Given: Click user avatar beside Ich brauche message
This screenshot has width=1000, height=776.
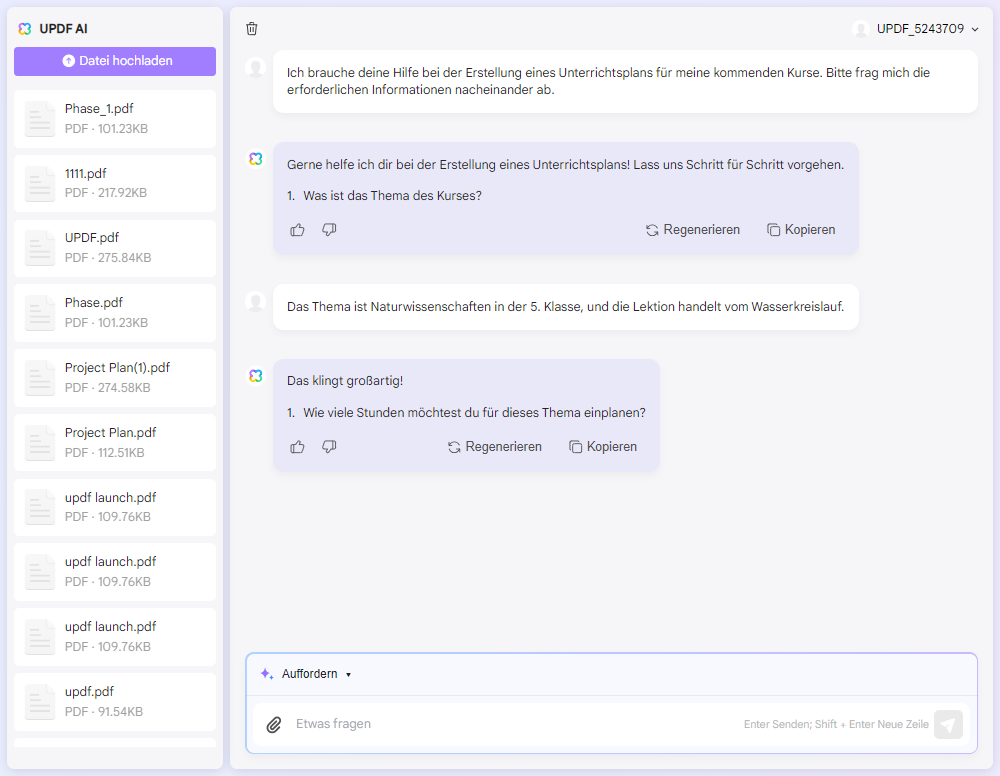Looking at the screenshot, I should coord(256,68).
